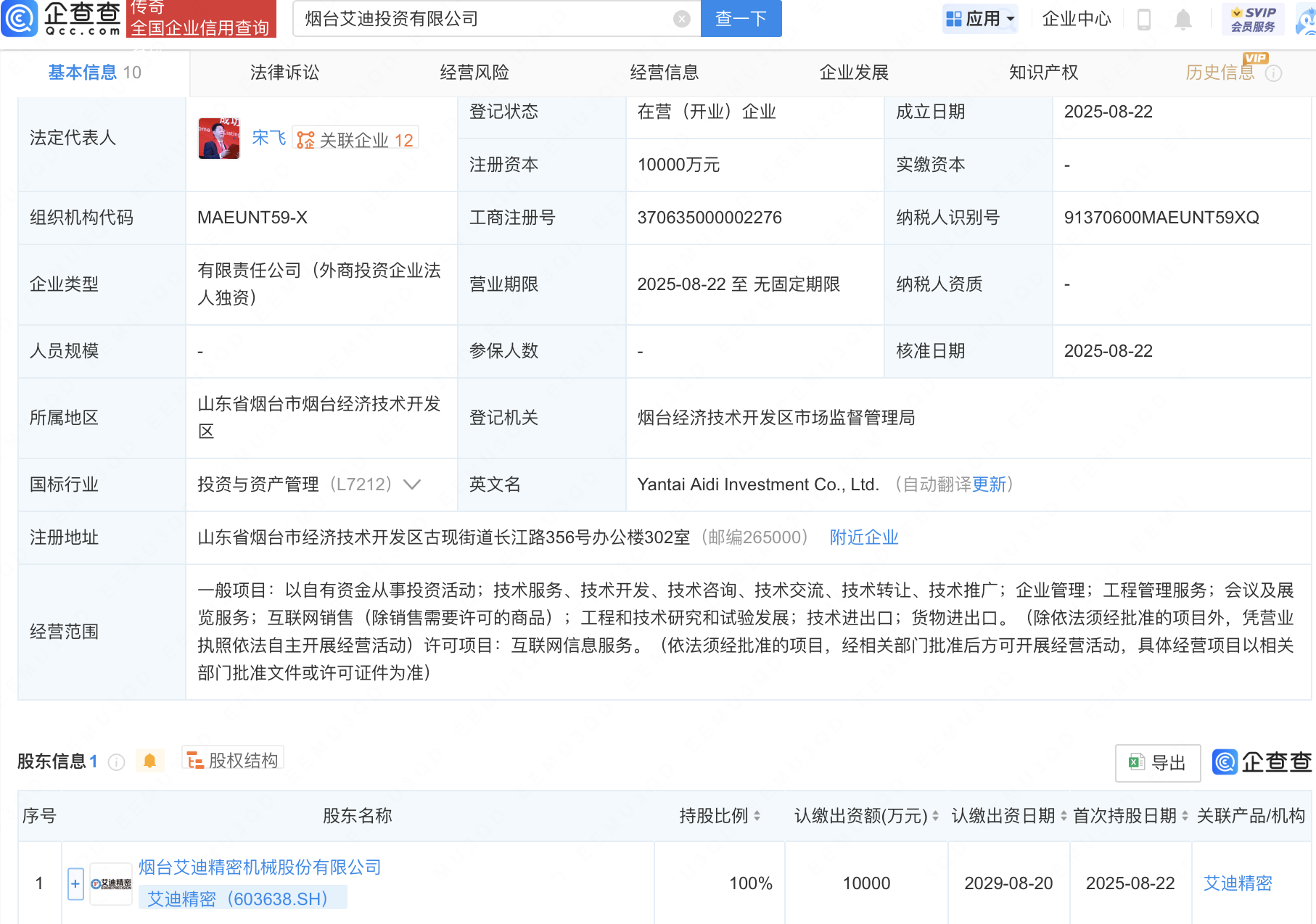Switch to 法律诉讼 tab

pos(284,73)
